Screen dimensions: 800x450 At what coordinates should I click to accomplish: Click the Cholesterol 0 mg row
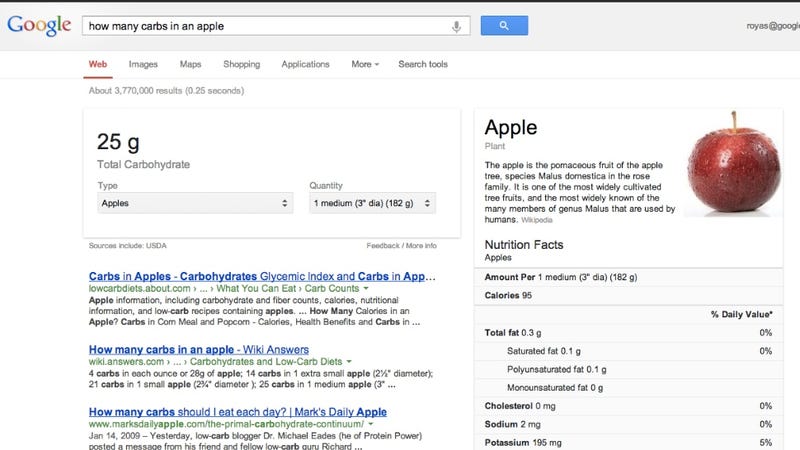[629, 406]
